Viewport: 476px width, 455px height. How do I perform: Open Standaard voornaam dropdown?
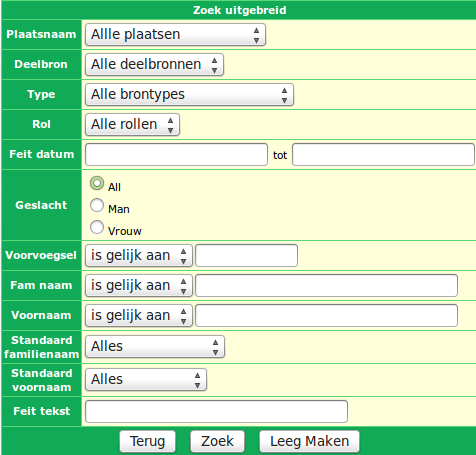146,380
